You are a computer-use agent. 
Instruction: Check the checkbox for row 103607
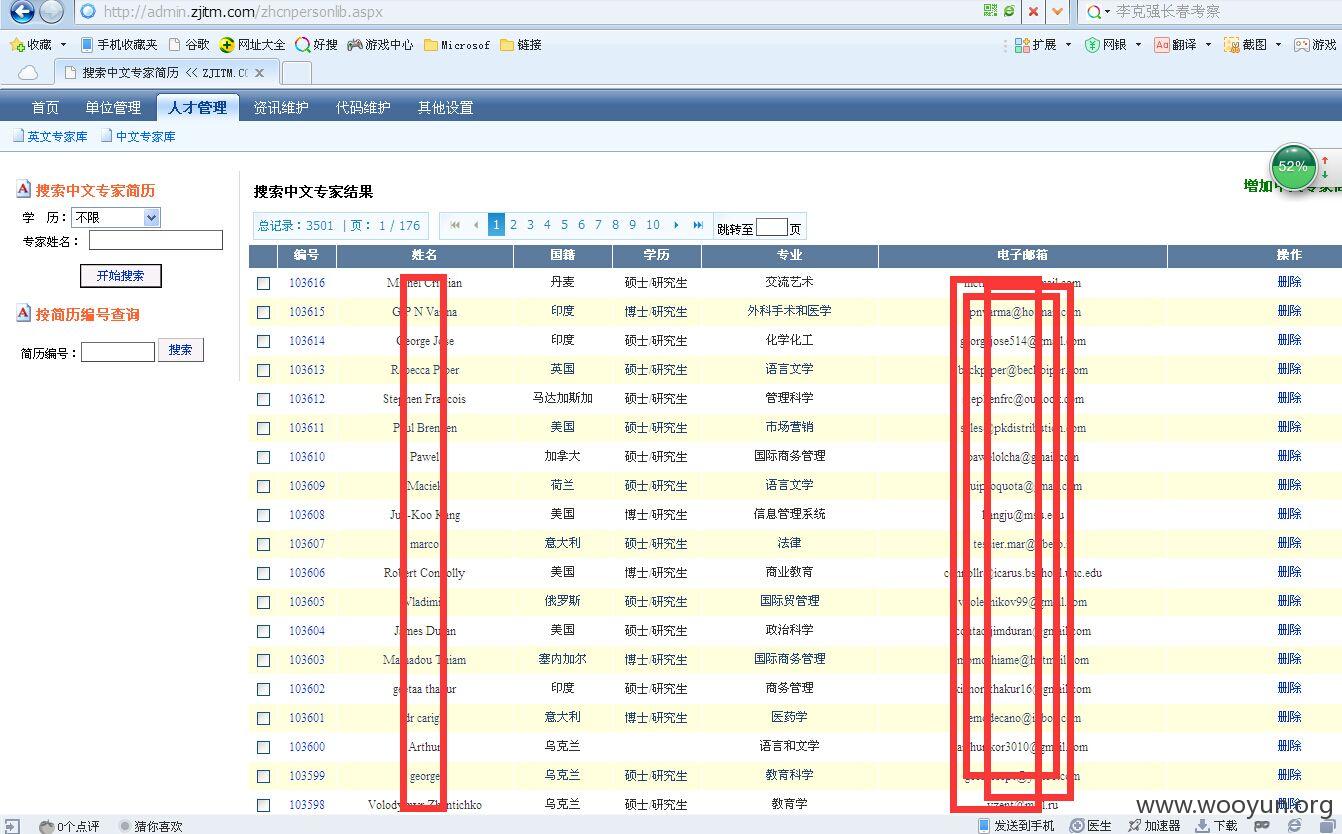click(x=263, y=544)
